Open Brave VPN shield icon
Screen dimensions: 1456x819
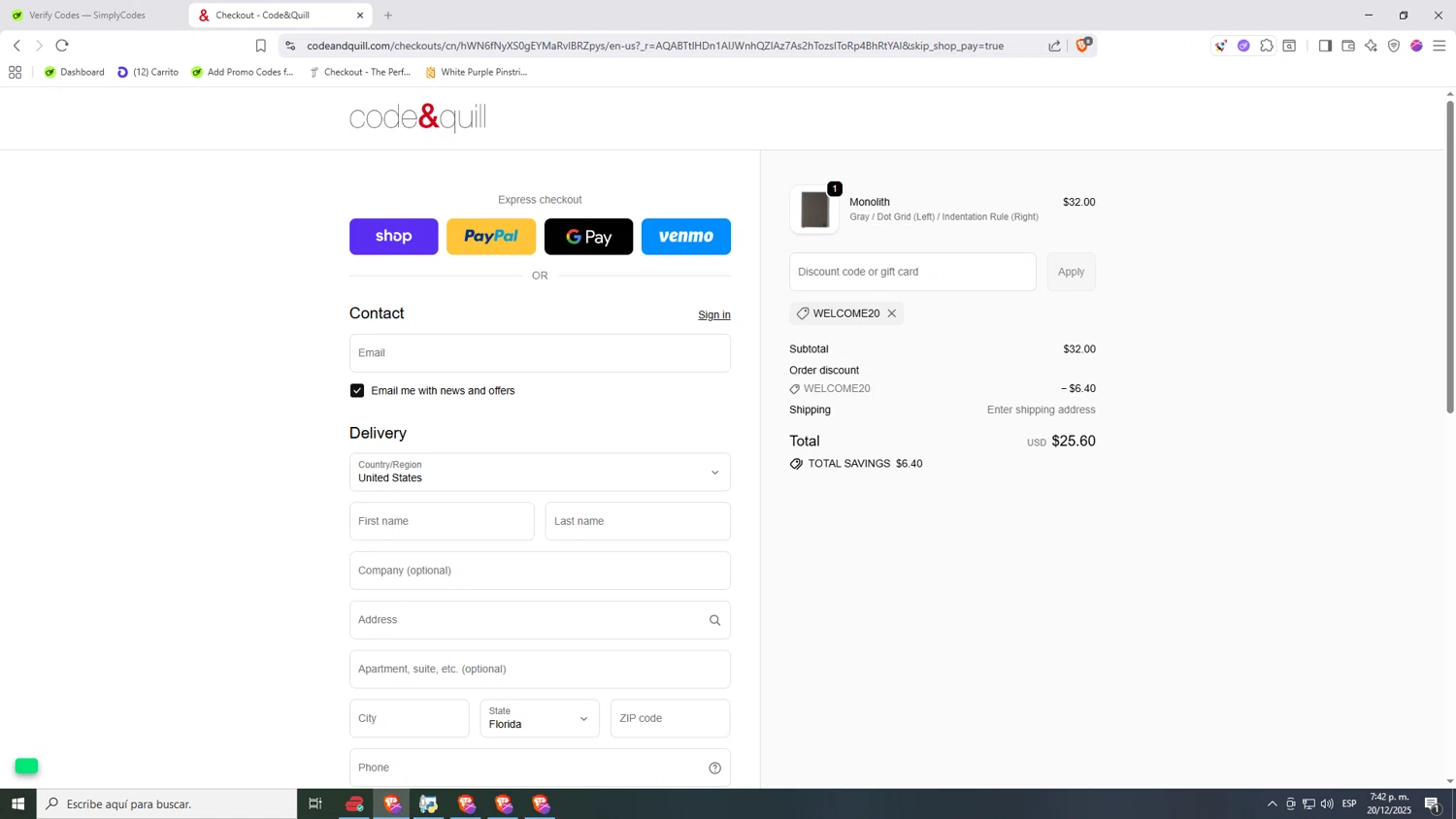click(x=1394, y=46)
